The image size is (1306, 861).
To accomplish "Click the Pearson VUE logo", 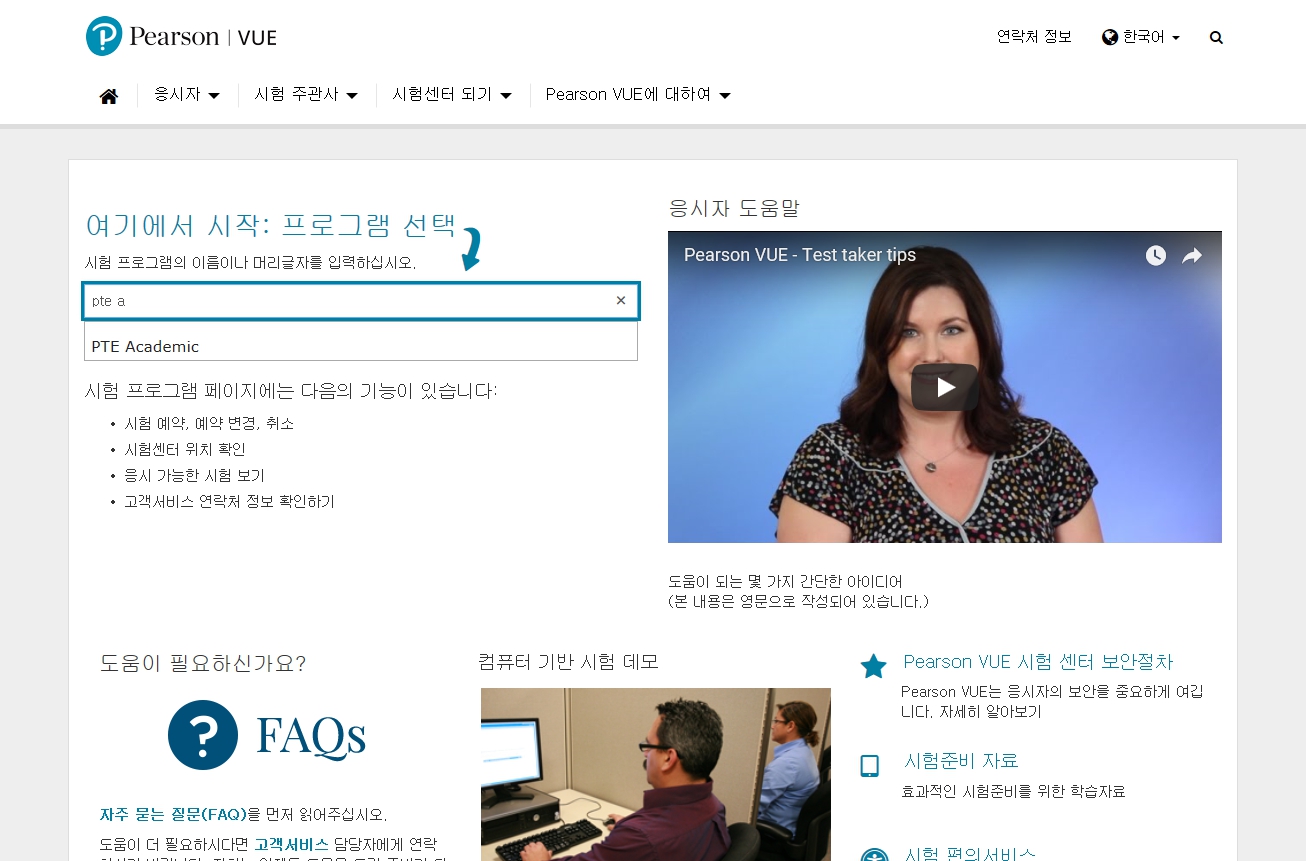I will 181,37.
